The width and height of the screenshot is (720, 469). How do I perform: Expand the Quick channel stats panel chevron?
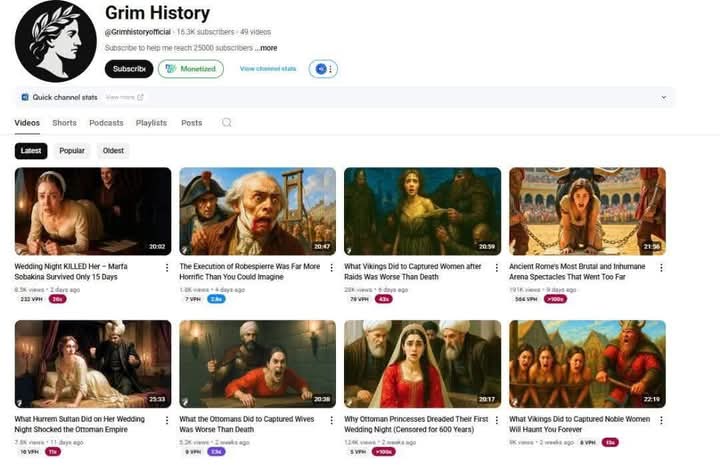[x=664, y=97]
